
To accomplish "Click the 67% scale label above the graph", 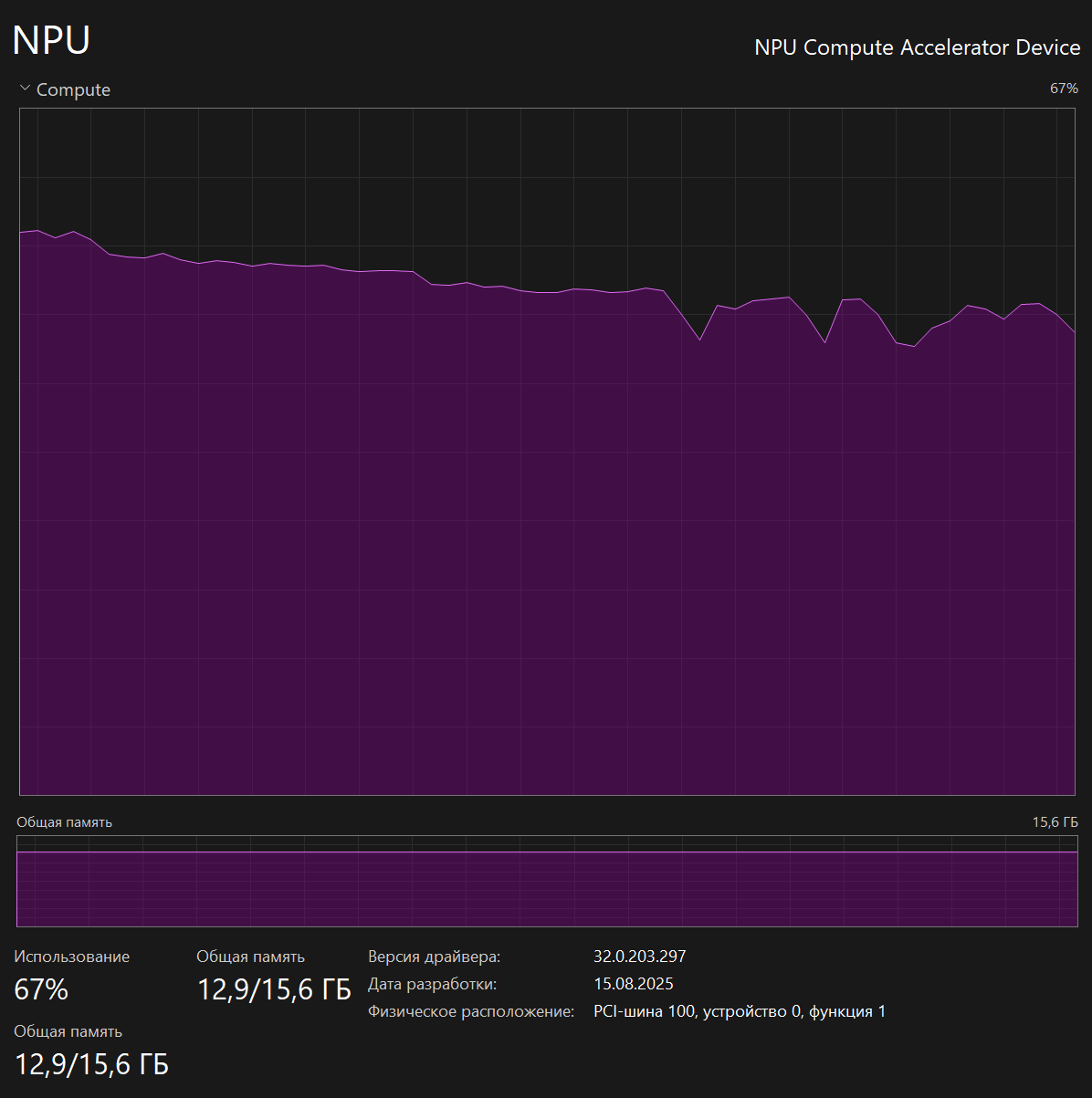I will (1064, 89).
